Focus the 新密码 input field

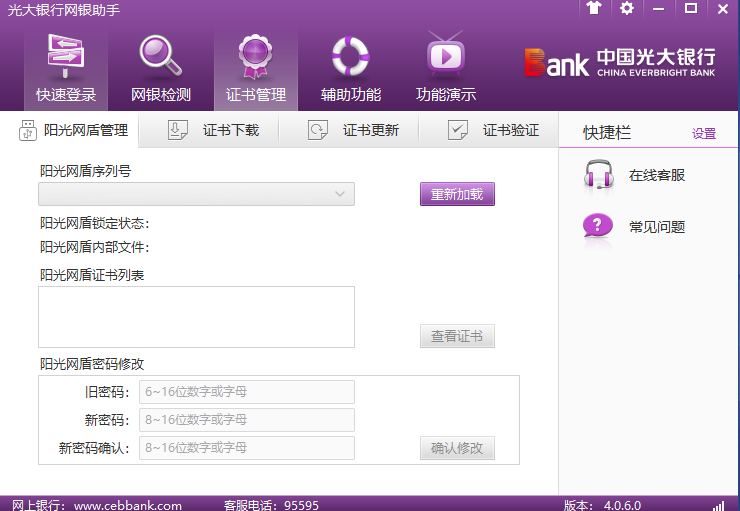click(247, 420)
